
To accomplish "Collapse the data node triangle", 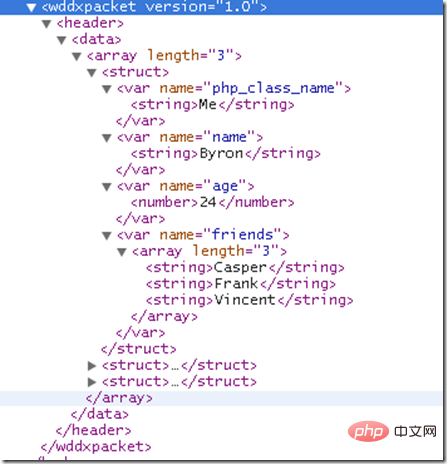I will click(x=61, y=40).
